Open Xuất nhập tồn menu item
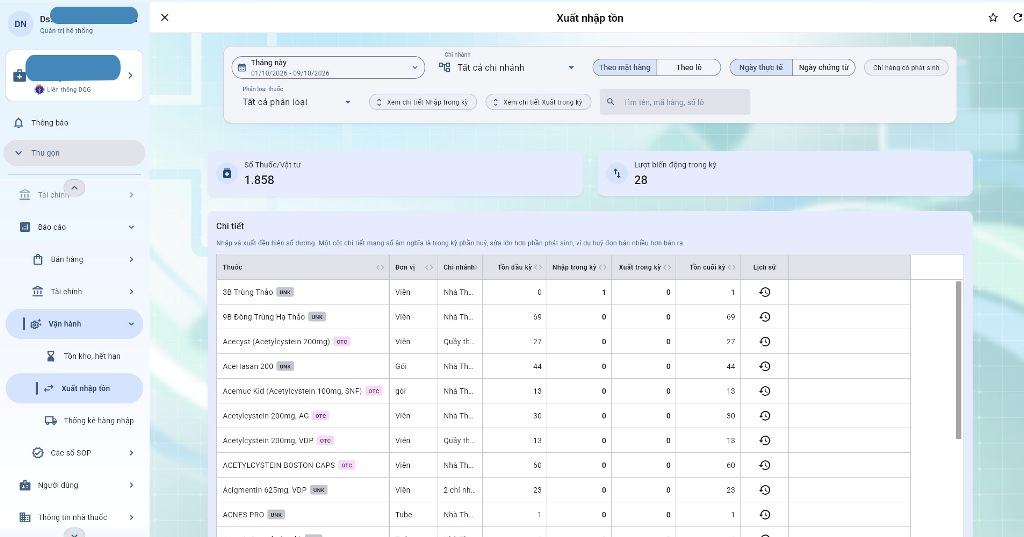The image size is (1024, 537). point(74,388)
